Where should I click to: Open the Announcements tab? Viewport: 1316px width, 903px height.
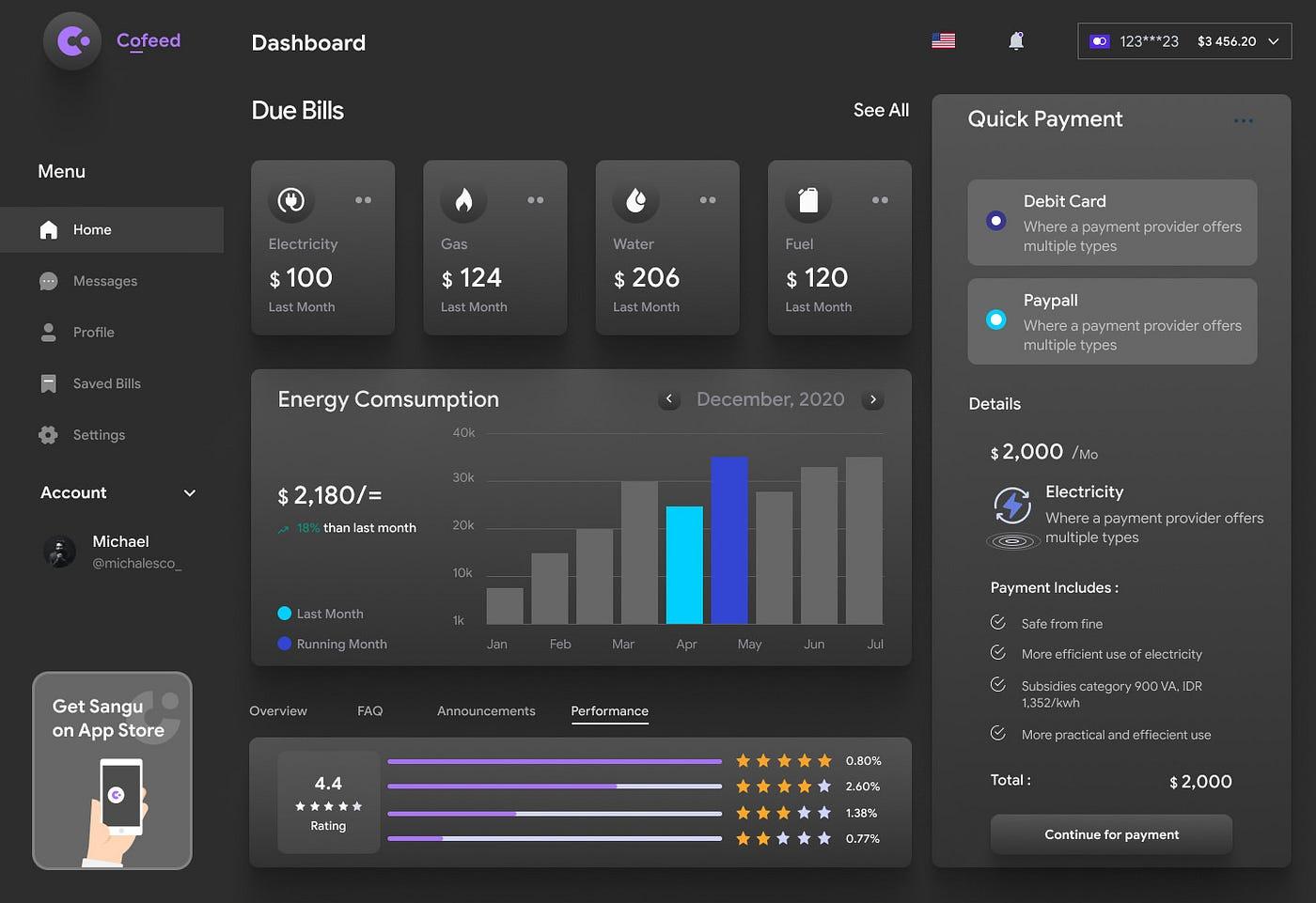click(x=486, y=711)
